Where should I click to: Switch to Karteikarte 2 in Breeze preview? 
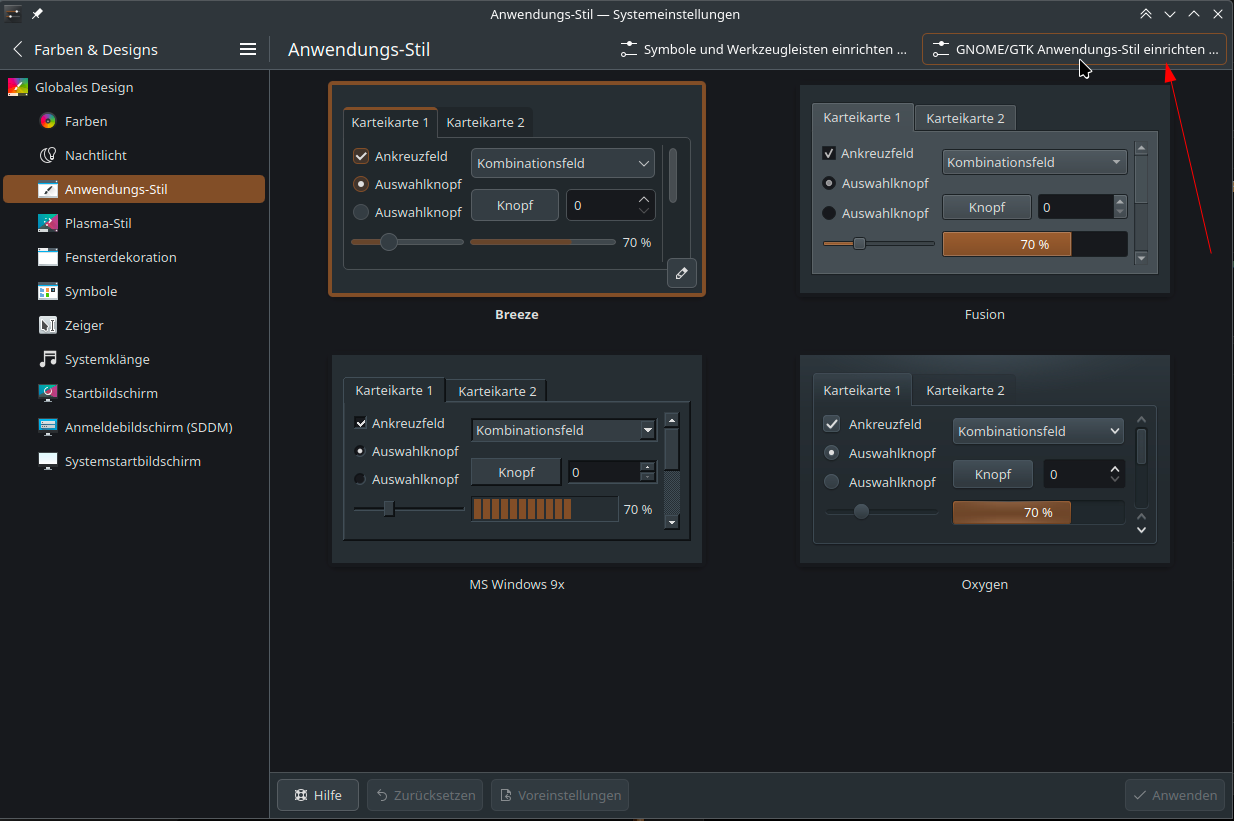[485, 122]
